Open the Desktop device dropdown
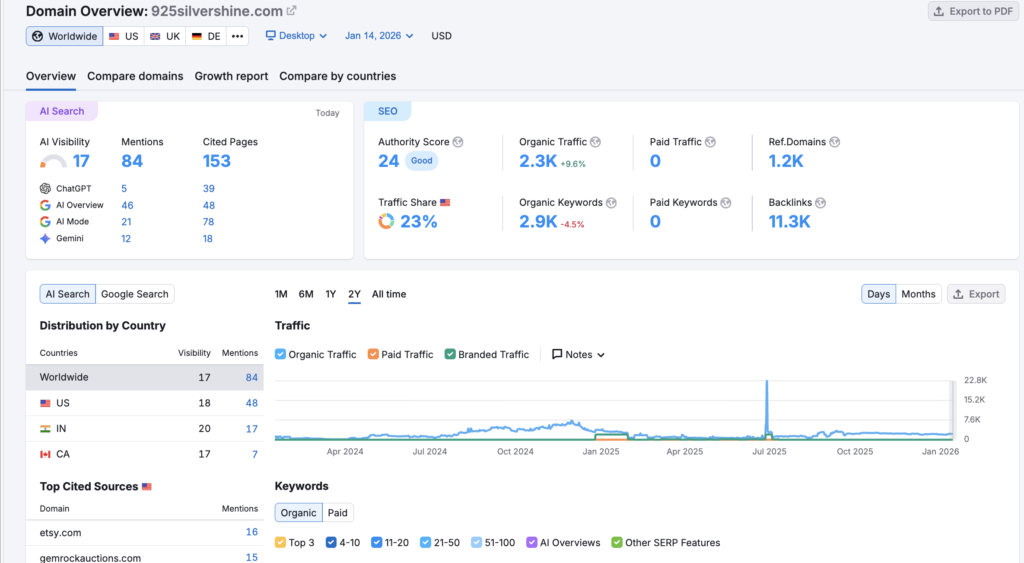 296,36
